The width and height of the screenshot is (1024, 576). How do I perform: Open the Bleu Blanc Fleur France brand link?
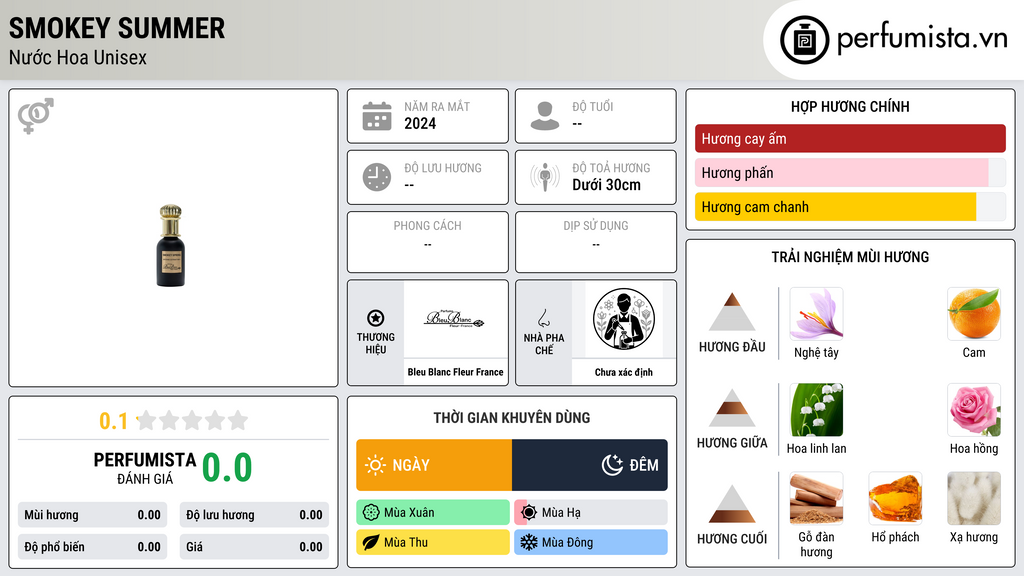pyautogui.click(x=455, y=372)
